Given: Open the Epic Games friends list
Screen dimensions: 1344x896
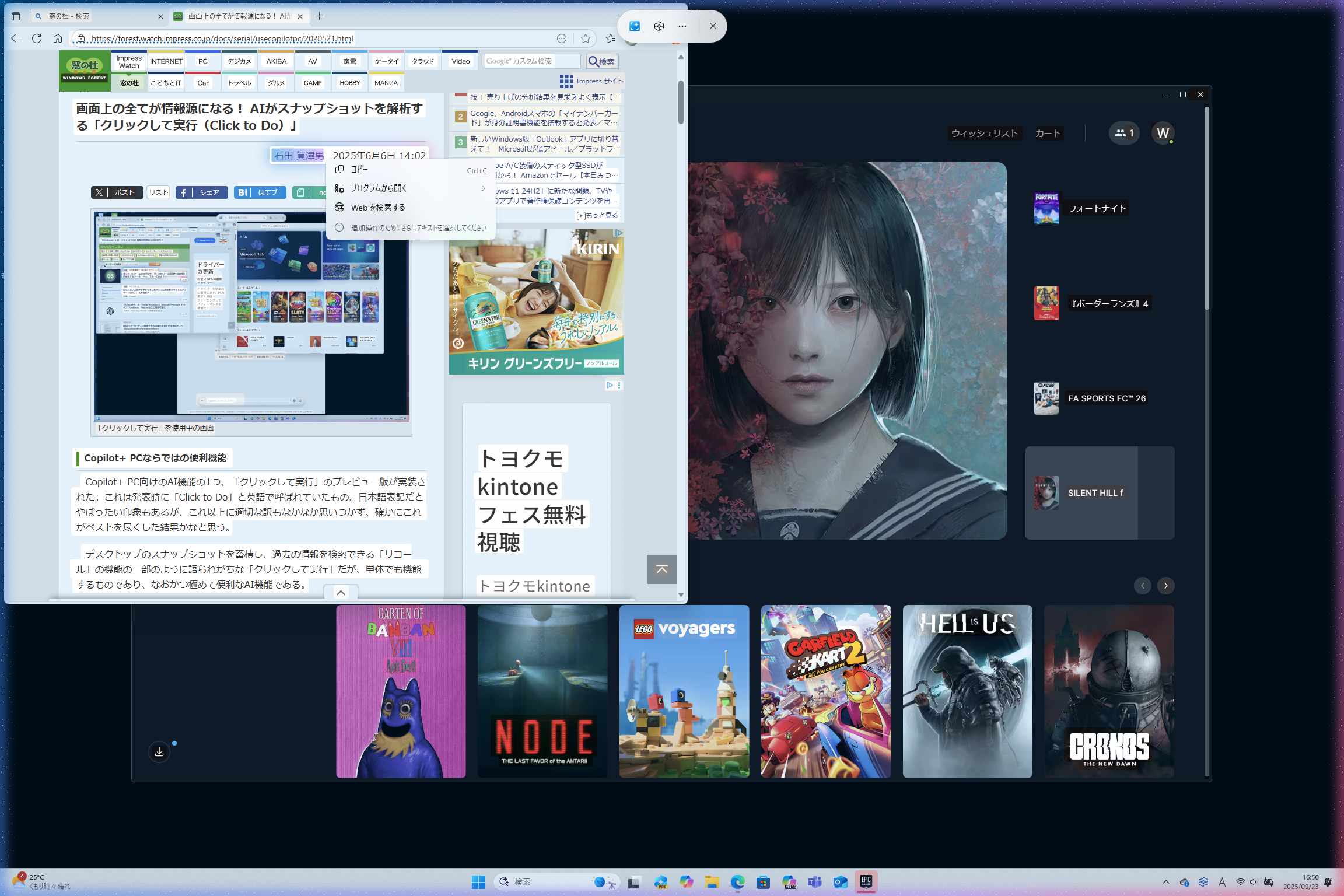Looking at the screenshot, I should click(x=1123, y=133).
